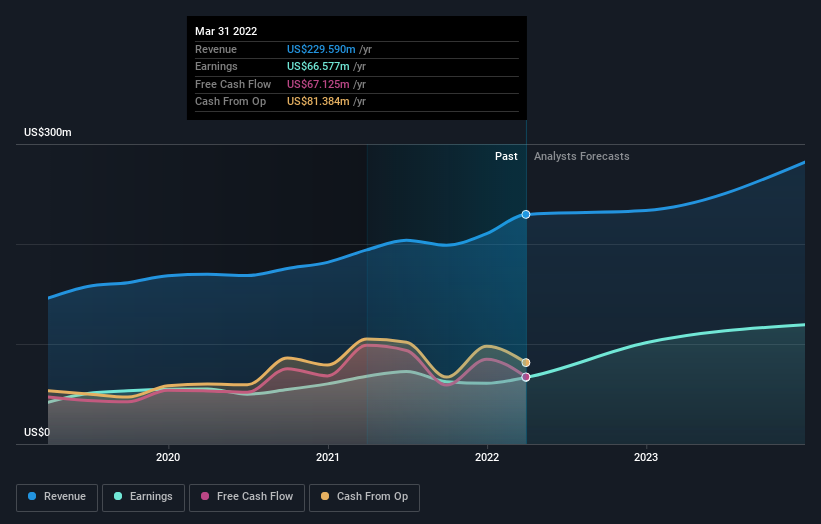Click the Analysts Forecasts label
The image size is (821, 524).
tap(582, 156)
